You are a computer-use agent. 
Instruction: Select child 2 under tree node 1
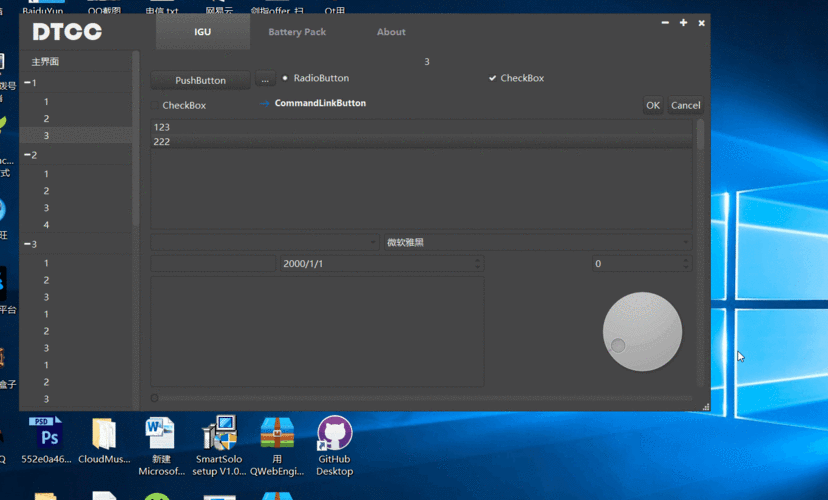[46, 119]
